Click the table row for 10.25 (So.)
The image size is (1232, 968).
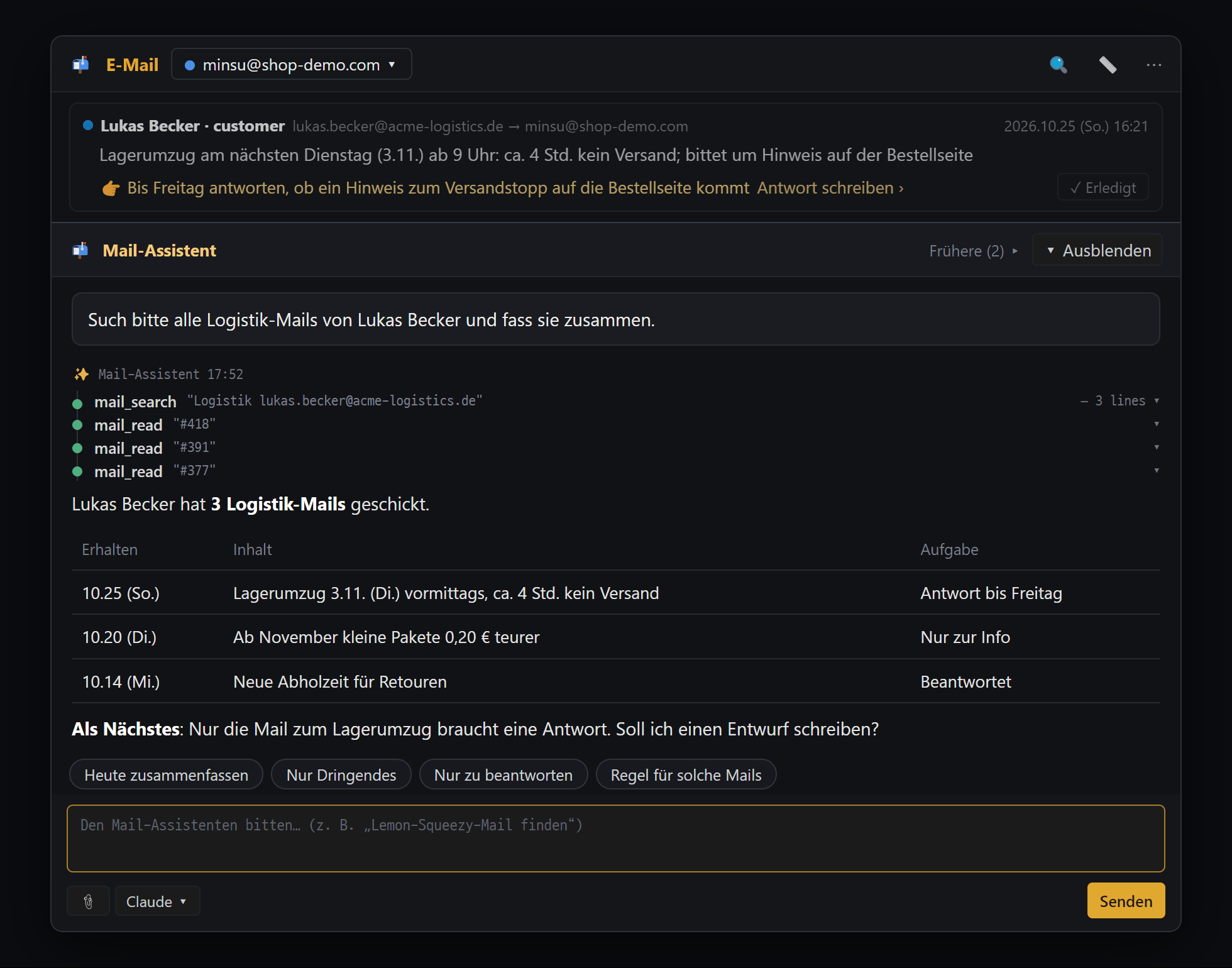coord(616,593)
